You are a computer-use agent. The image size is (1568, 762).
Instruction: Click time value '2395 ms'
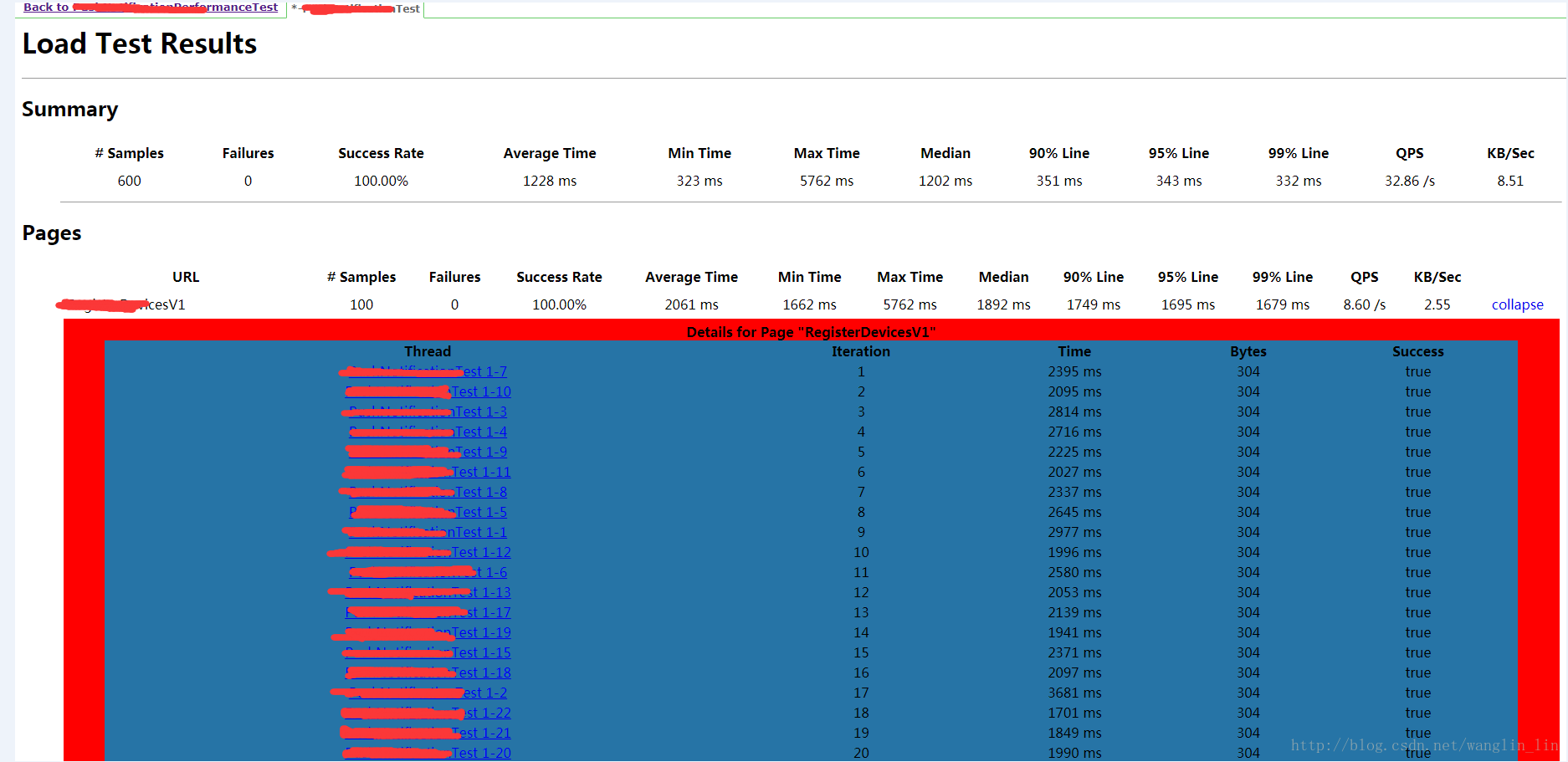click(x=1074, y=371)
